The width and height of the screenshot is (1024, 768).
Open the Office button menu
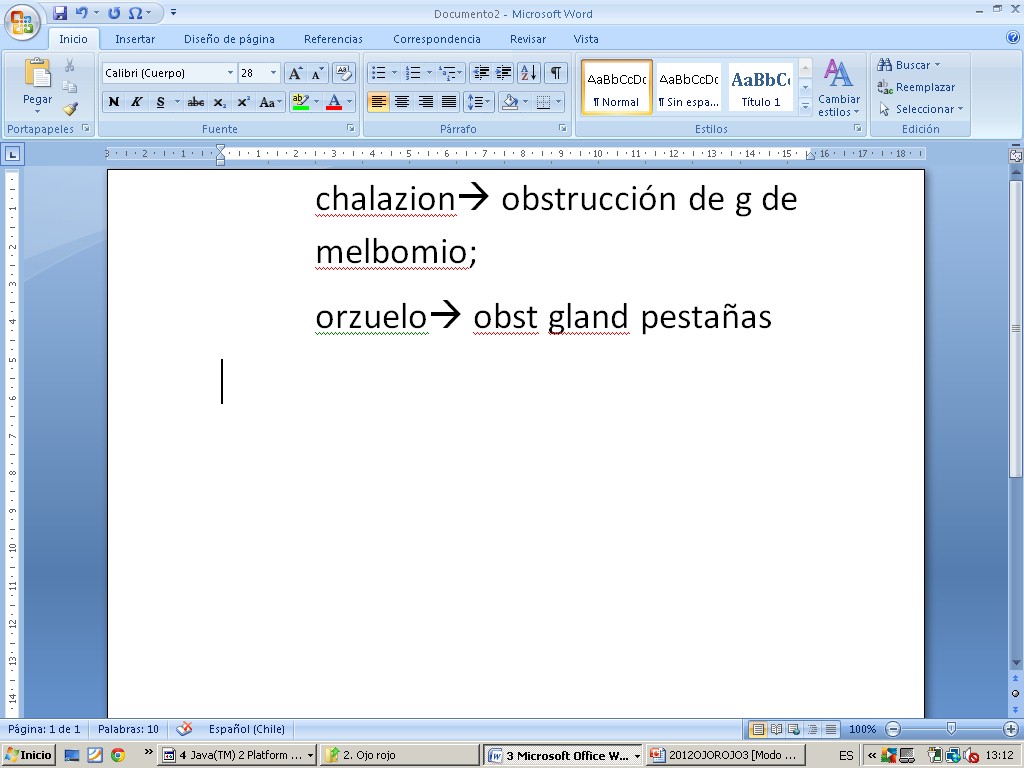(x=21, y=21)
